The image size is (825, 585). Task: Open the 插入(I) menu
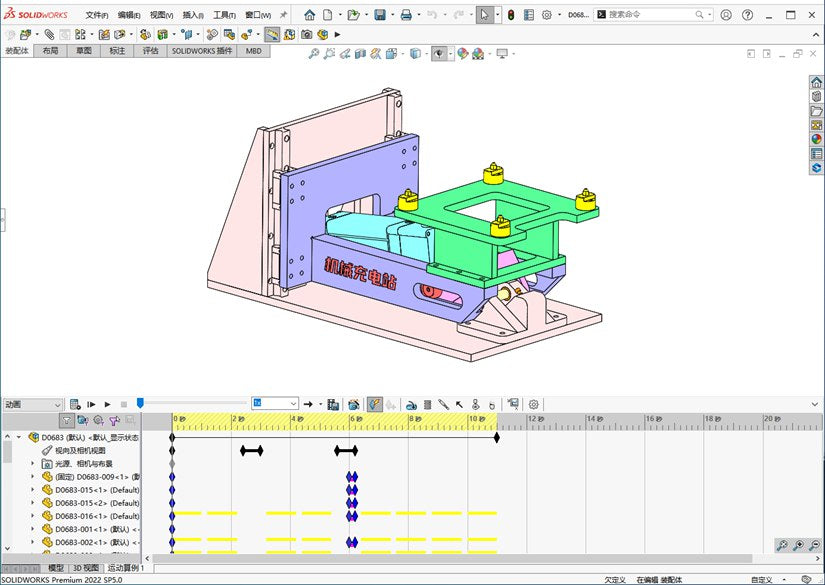[193, 15]
